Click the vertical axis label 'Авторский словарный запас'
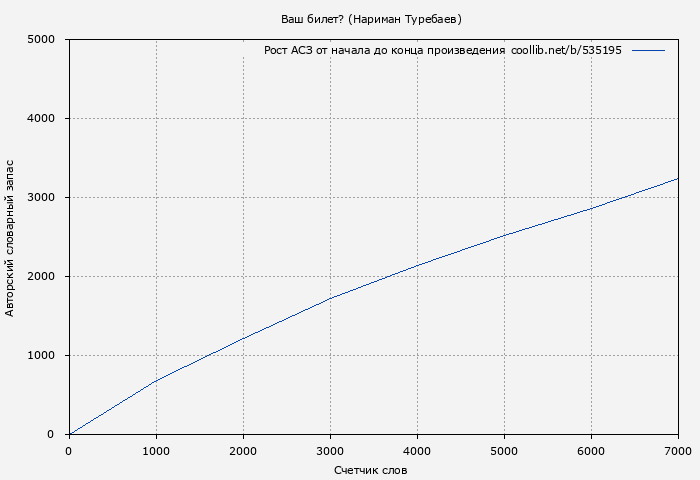The width and height of the screenshot is (700, 480). click(x=10, y=237)
